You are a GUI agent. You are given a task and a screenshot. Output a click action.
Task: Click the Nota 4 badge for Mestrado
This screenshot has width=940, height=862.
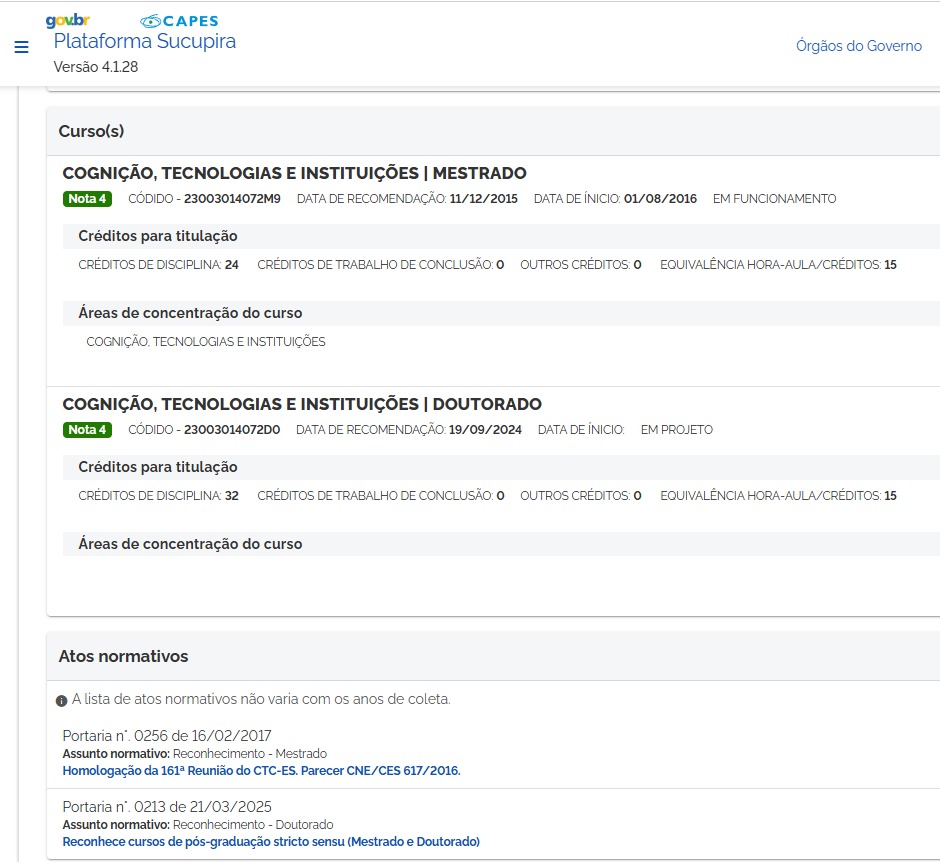[88, 198]
